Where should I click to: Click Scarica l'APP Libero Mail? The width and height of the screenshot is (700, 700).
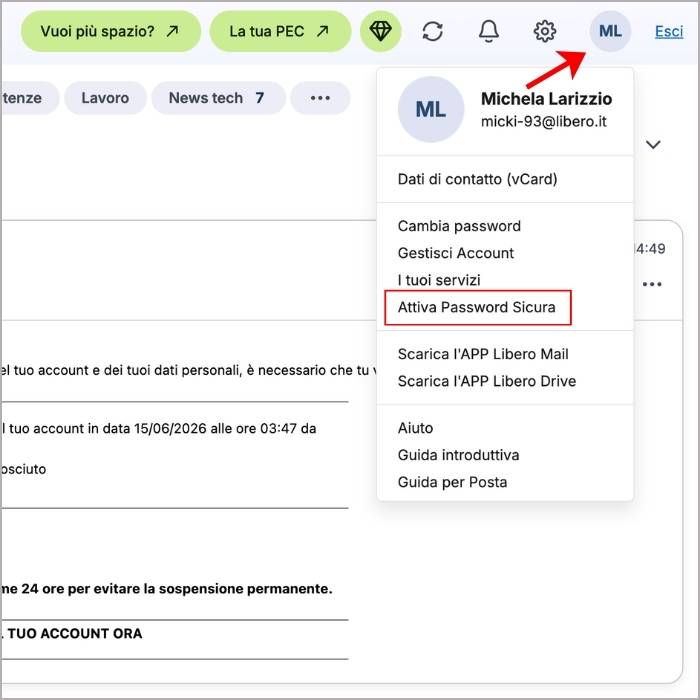[x=483, y=354]
